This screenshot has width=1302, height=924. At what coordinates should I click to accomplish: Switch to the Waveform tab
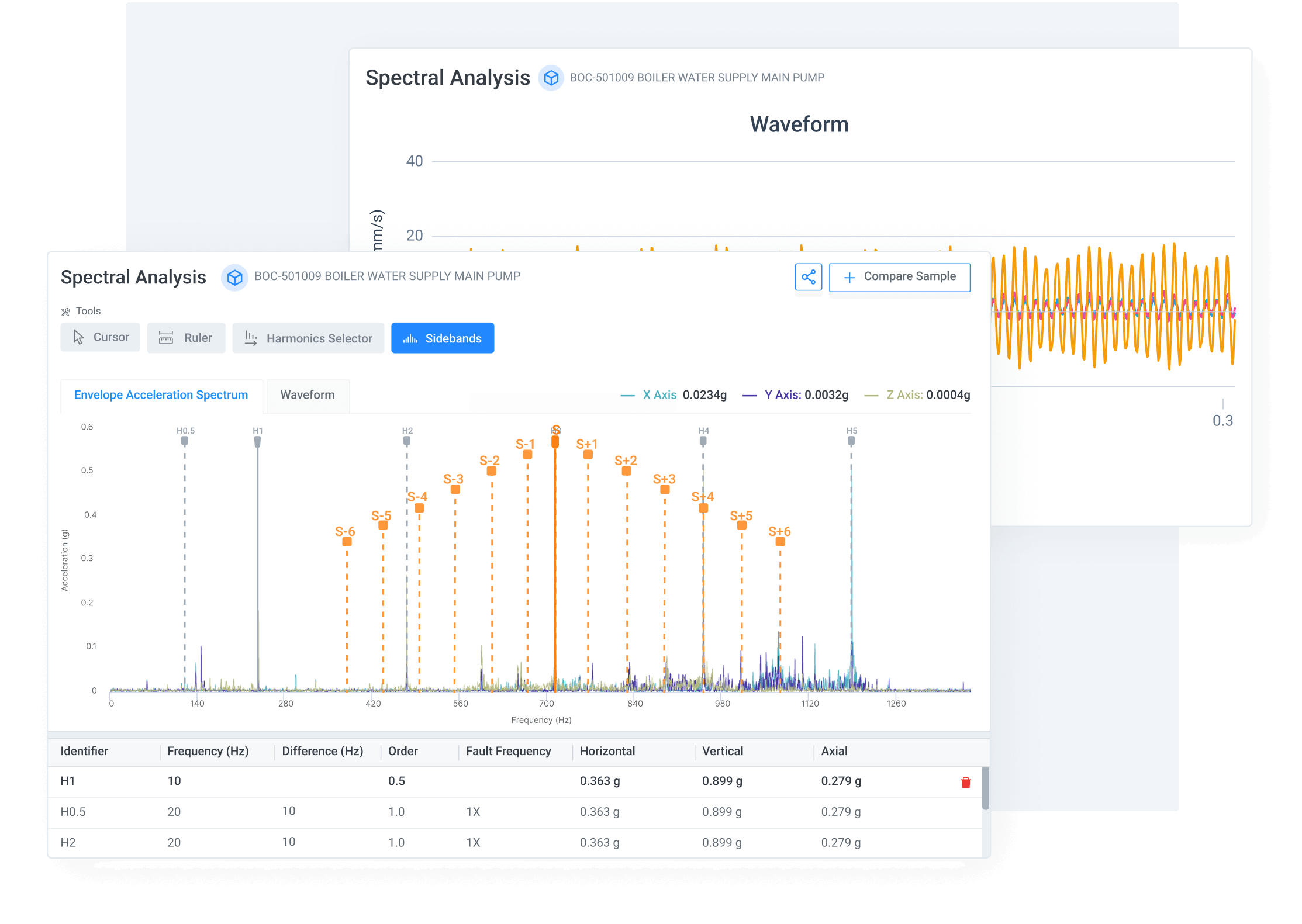tap(308, 395)
